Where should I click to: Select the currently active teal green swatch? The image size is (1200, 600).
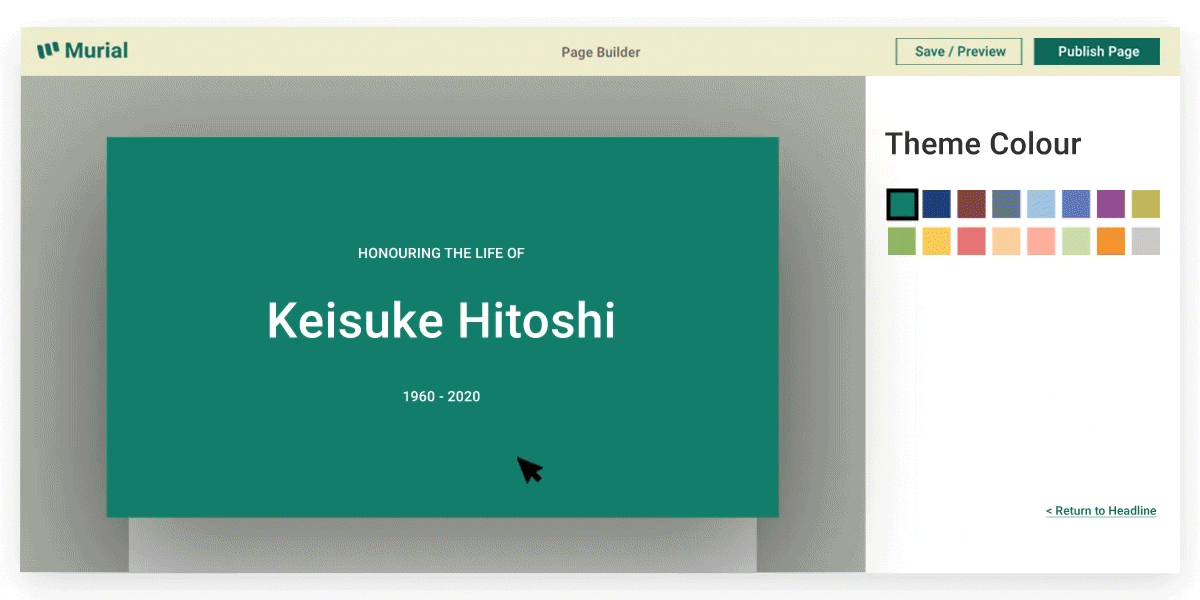pyautogui.click(x=902, y=204)
